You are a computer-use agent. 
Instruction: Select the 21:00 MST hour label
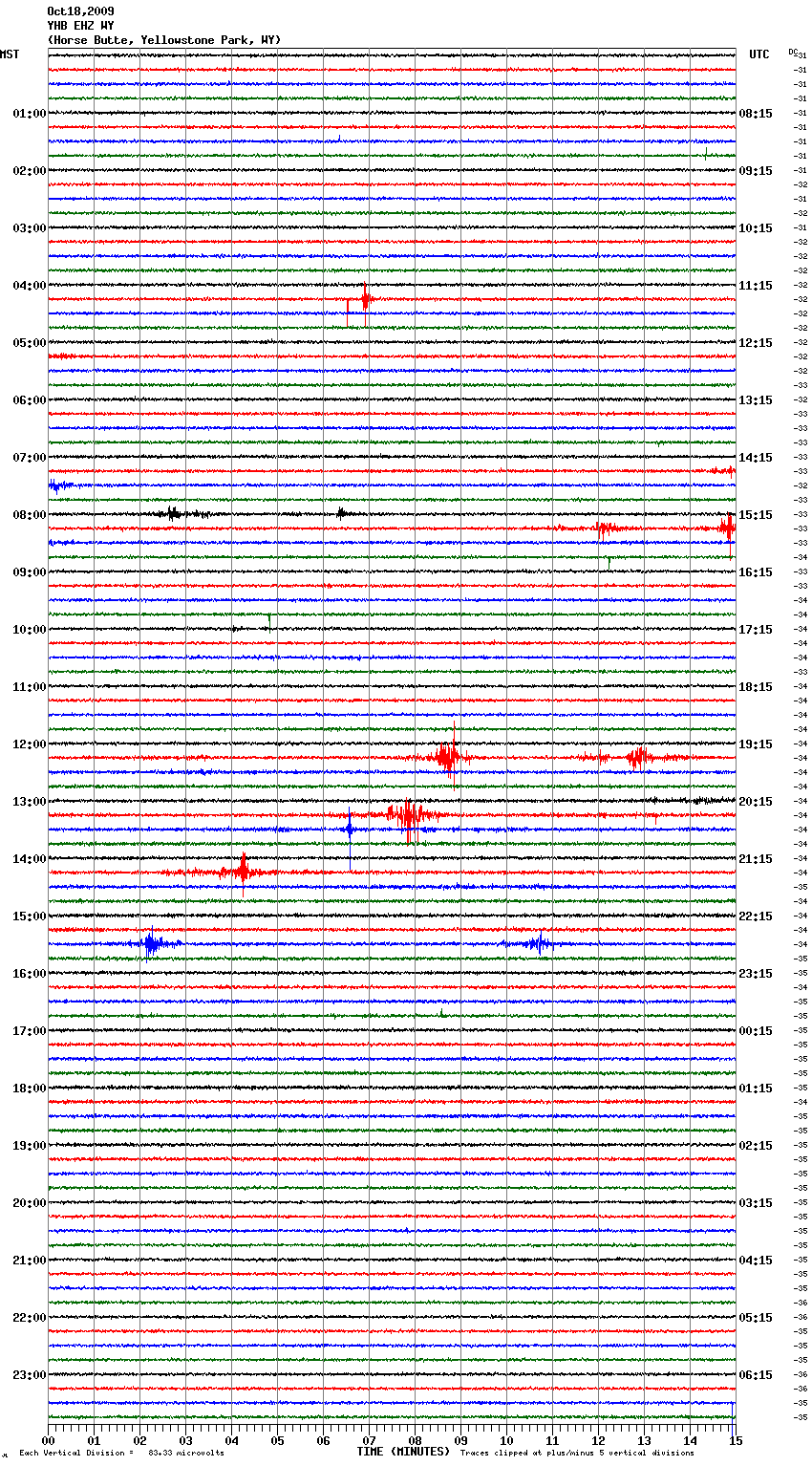(x=29, y=1261)
